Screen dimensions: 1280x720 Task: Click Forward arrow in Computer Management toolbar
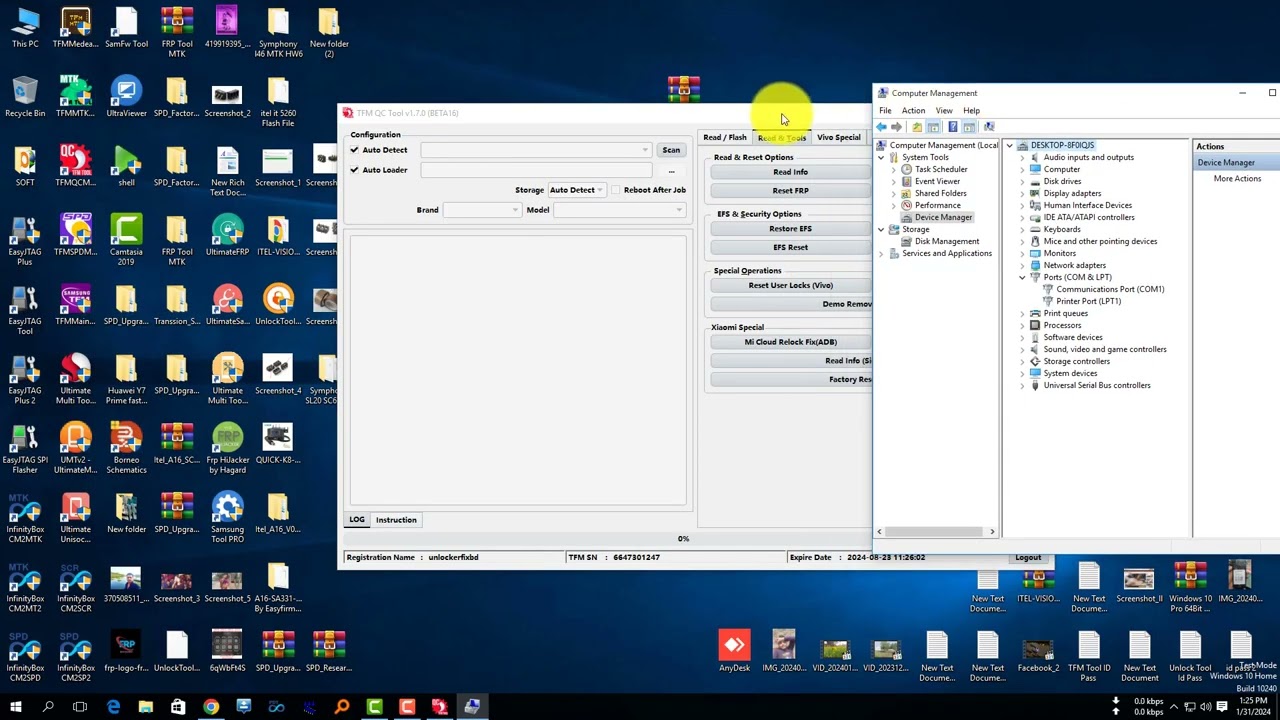coord(896,127)
